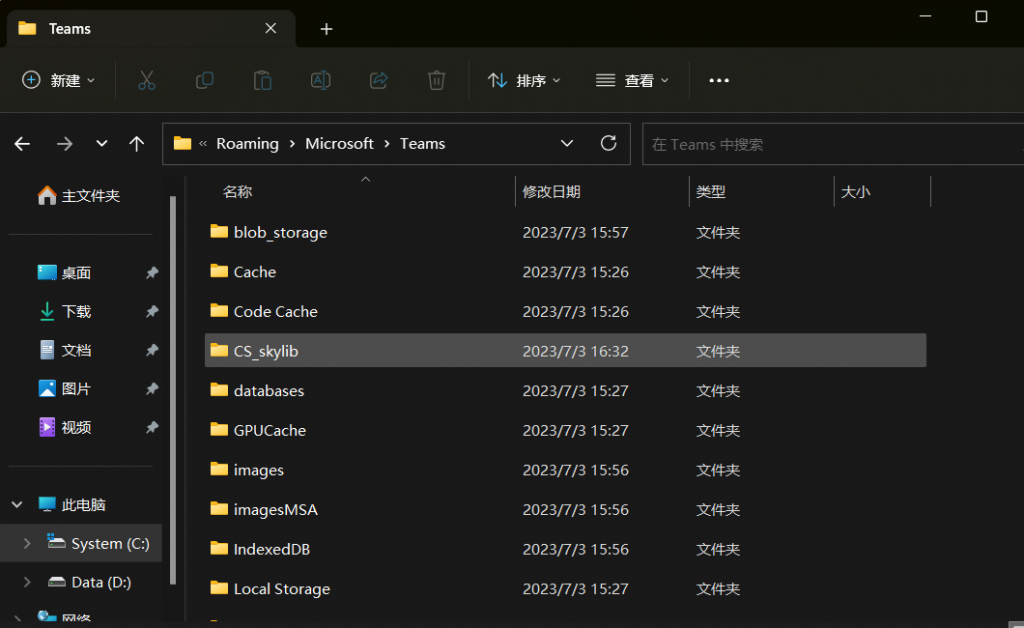
Task: Click the pin icon beside 图片
Action: click(x=152, y=389)
